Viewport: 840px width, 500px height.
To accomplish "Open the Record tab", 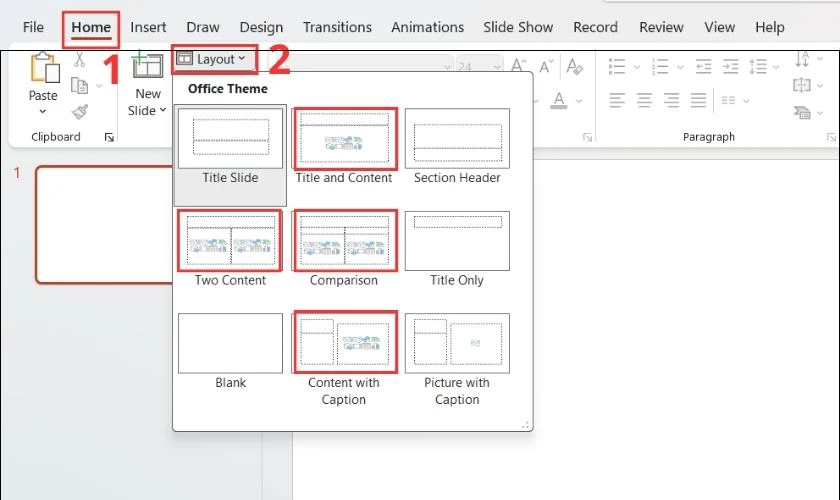I will point(595,27).
